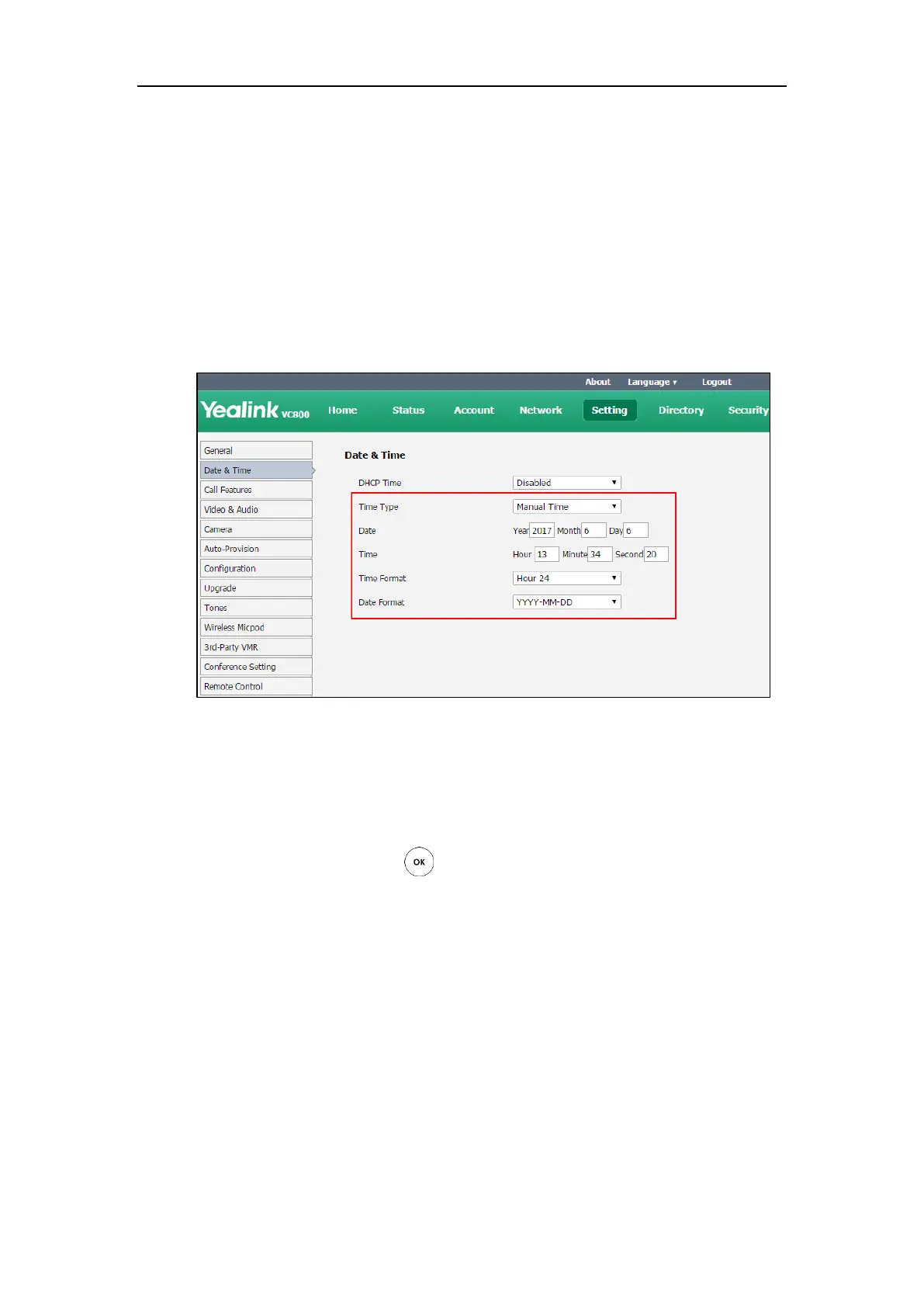Screen dimensions: 924x1307
Task: Open 3rd-Party VMR sidebar item
Action: [x=256, y=647]
